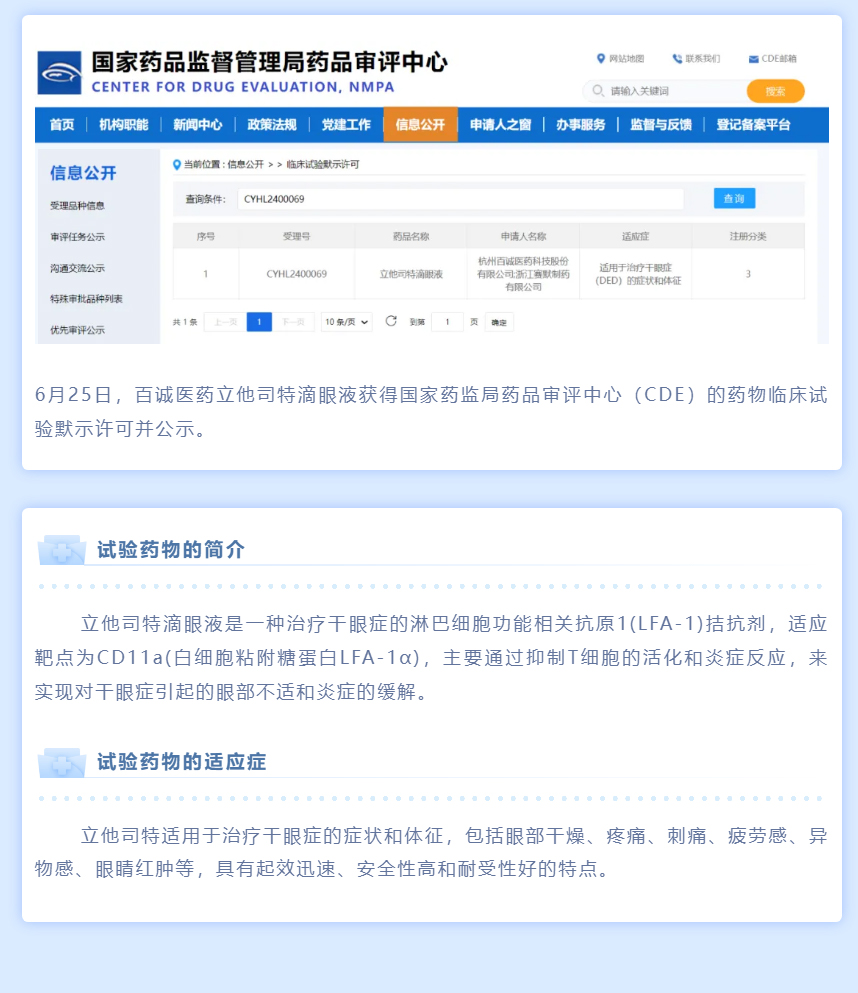Click the magnifier icon in search box
This screenshot has height=993, width=858.
click(598, 91)
